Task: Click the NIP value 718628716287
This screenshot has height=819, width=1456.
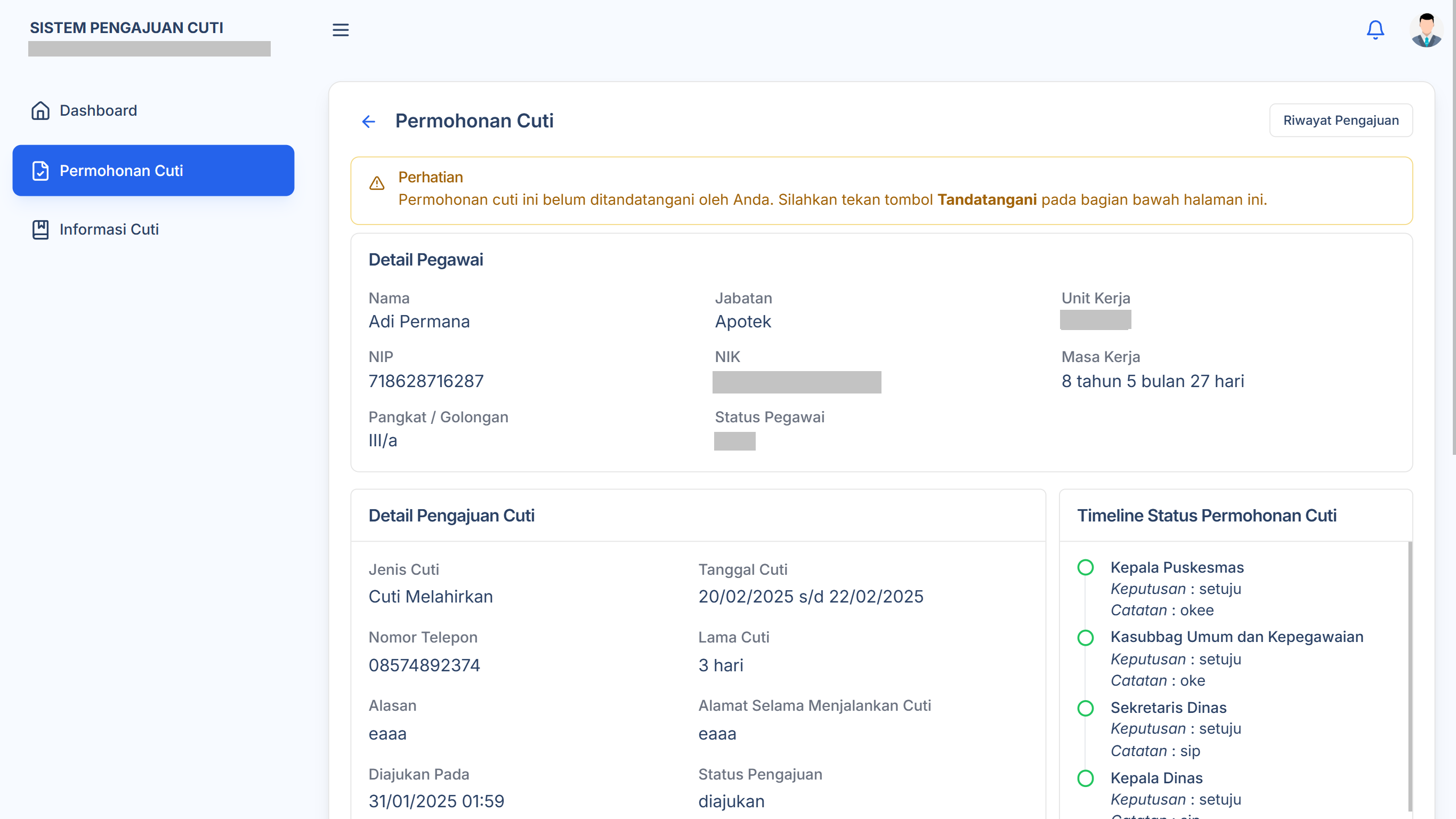Action: click(426, 381)
